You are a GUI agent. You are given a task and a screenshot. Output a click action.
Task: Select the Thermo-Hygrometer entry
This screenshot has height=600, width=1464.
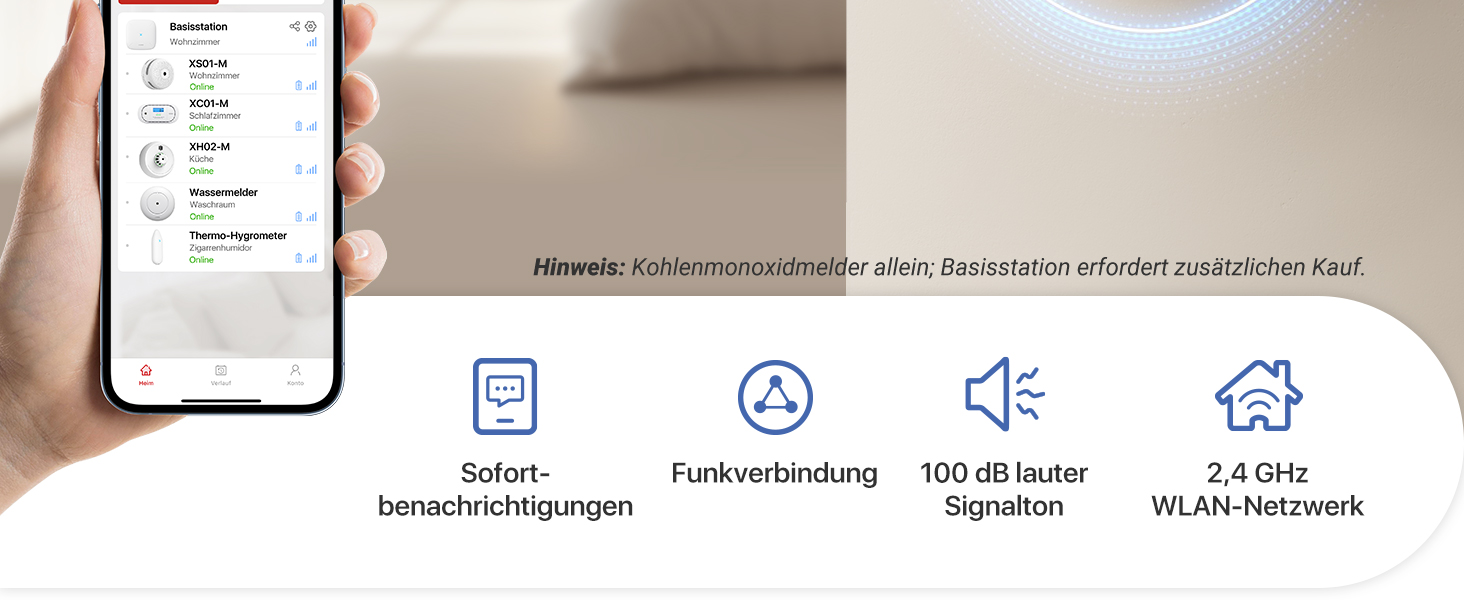coord(221,247)
